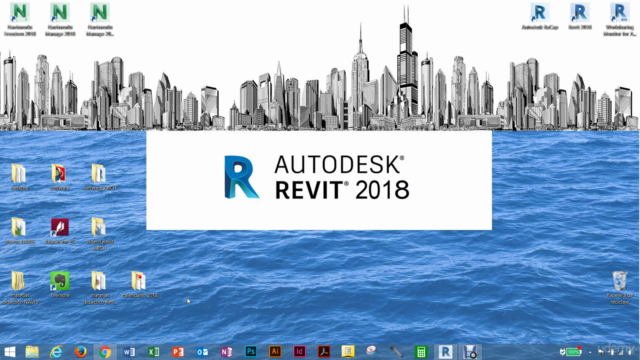This screenshot has height=360, width=640.
Task: Open the green calculator icon on the taskbar
Action: pos(421,352)
